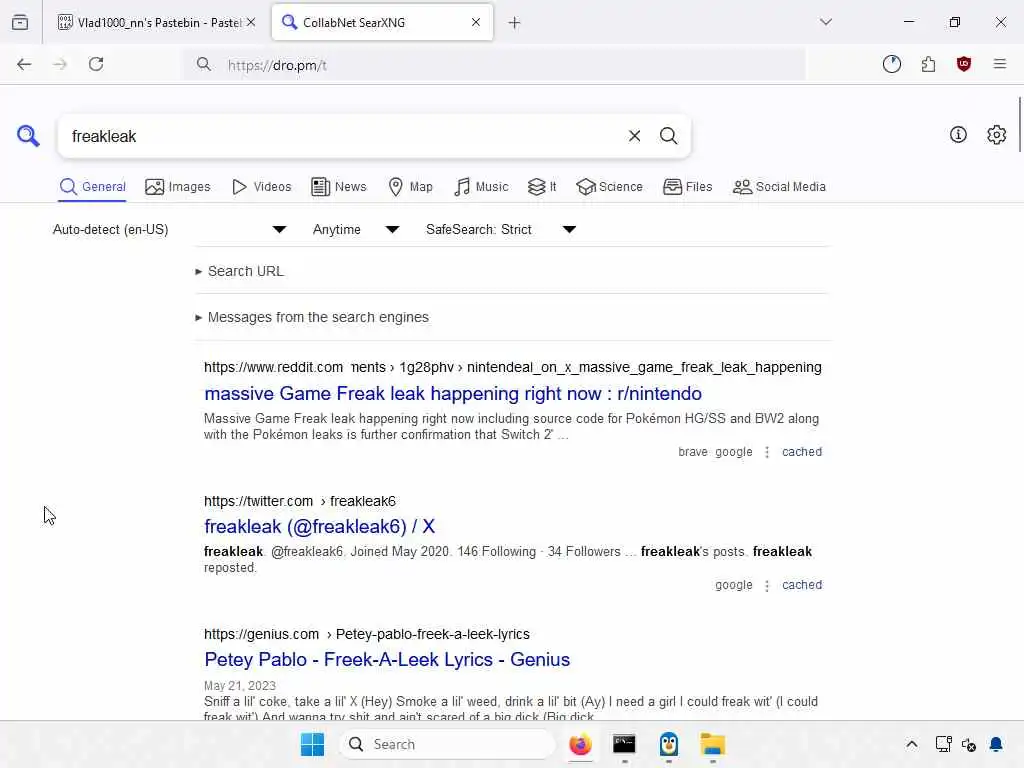1024x768 pixels.
Task: Open the Firefox hamburger menu
Action: tap(999, 64)
